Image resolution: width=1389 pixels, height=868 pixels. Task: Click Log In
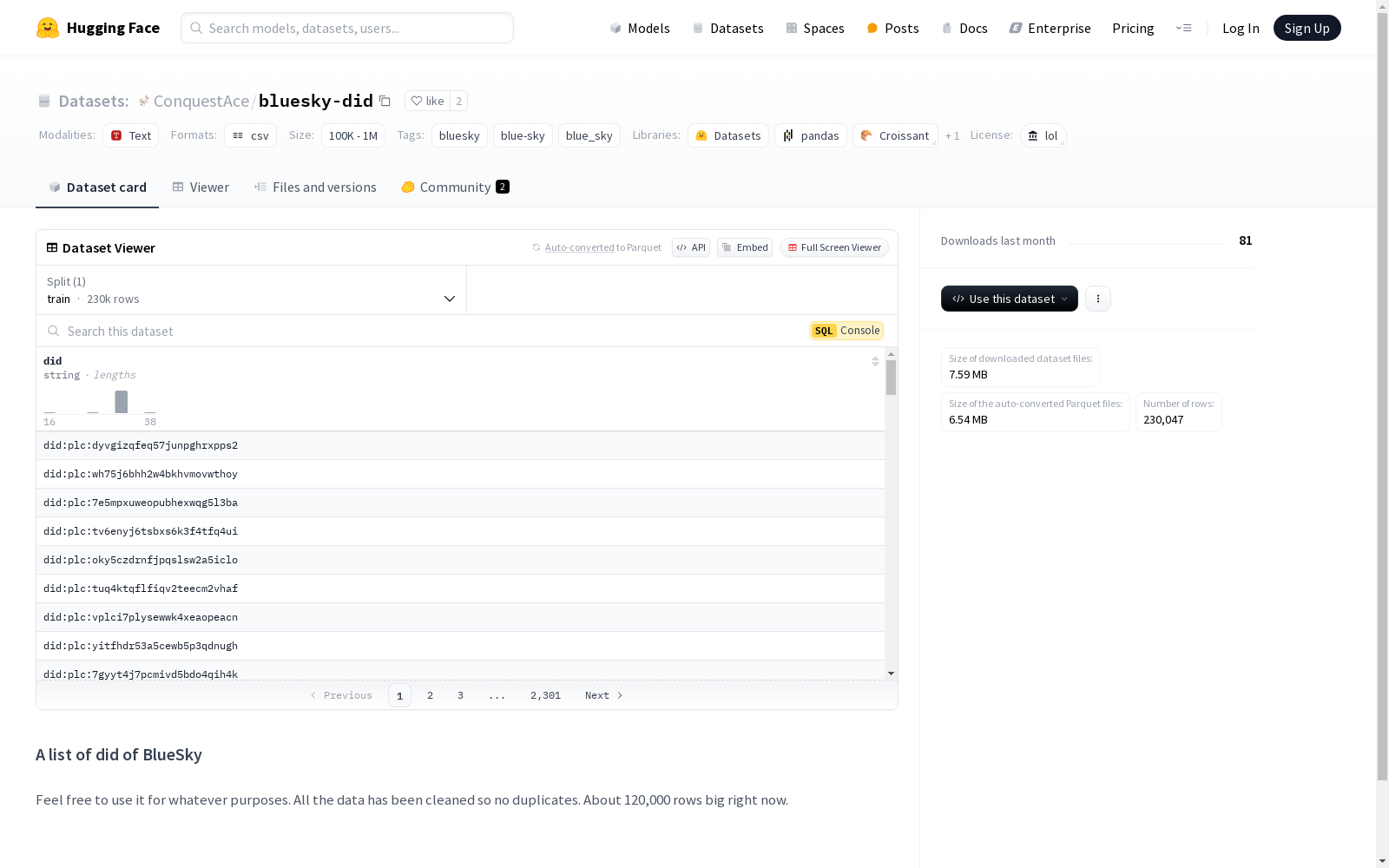(x=1241, y=28)
